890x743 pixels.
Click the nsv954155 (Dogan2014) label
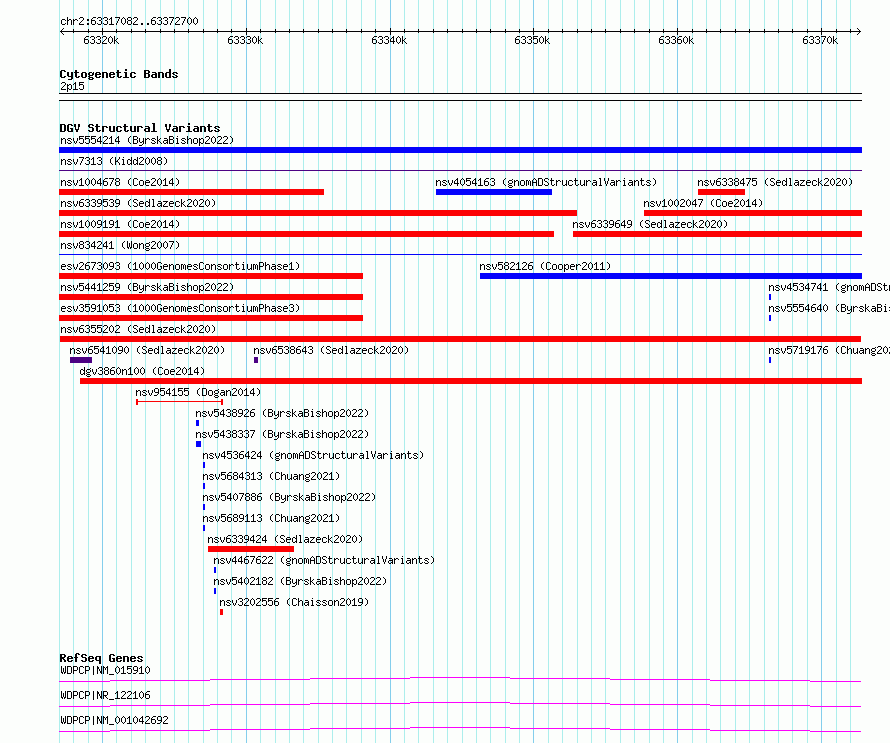pos(198,392)
